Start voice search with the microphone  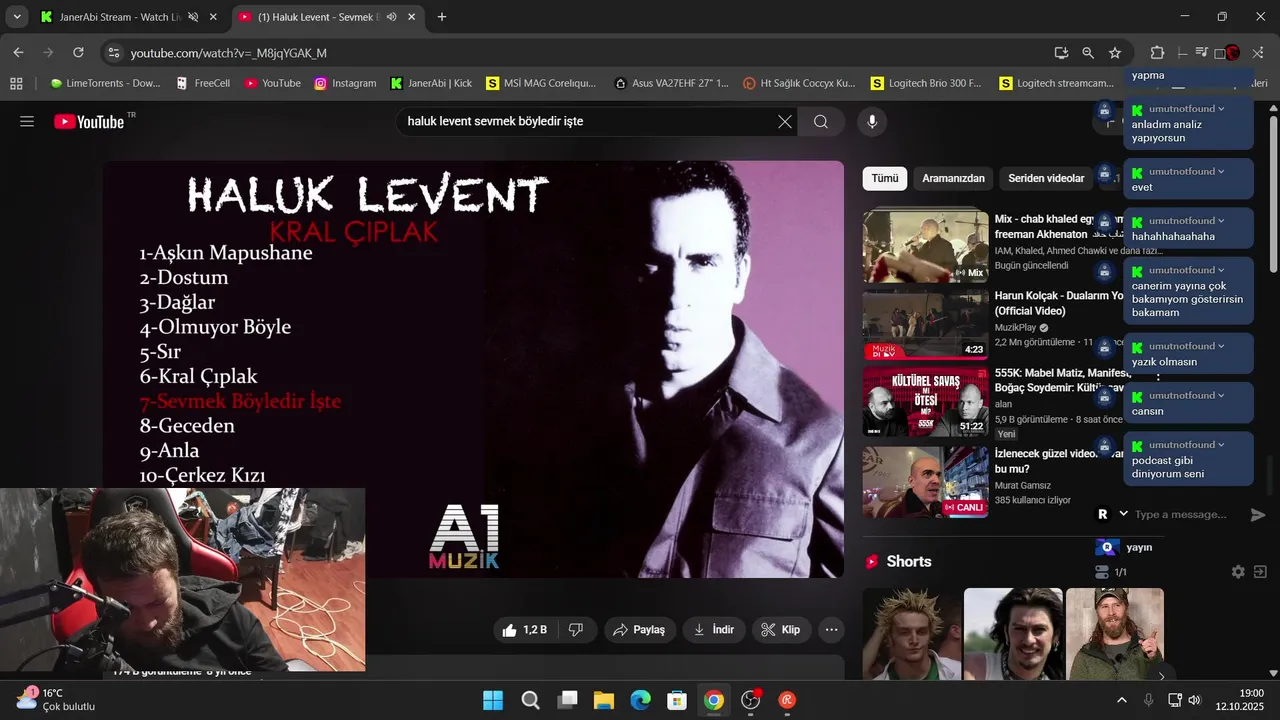pyautogui.click(x=872, y=122)
